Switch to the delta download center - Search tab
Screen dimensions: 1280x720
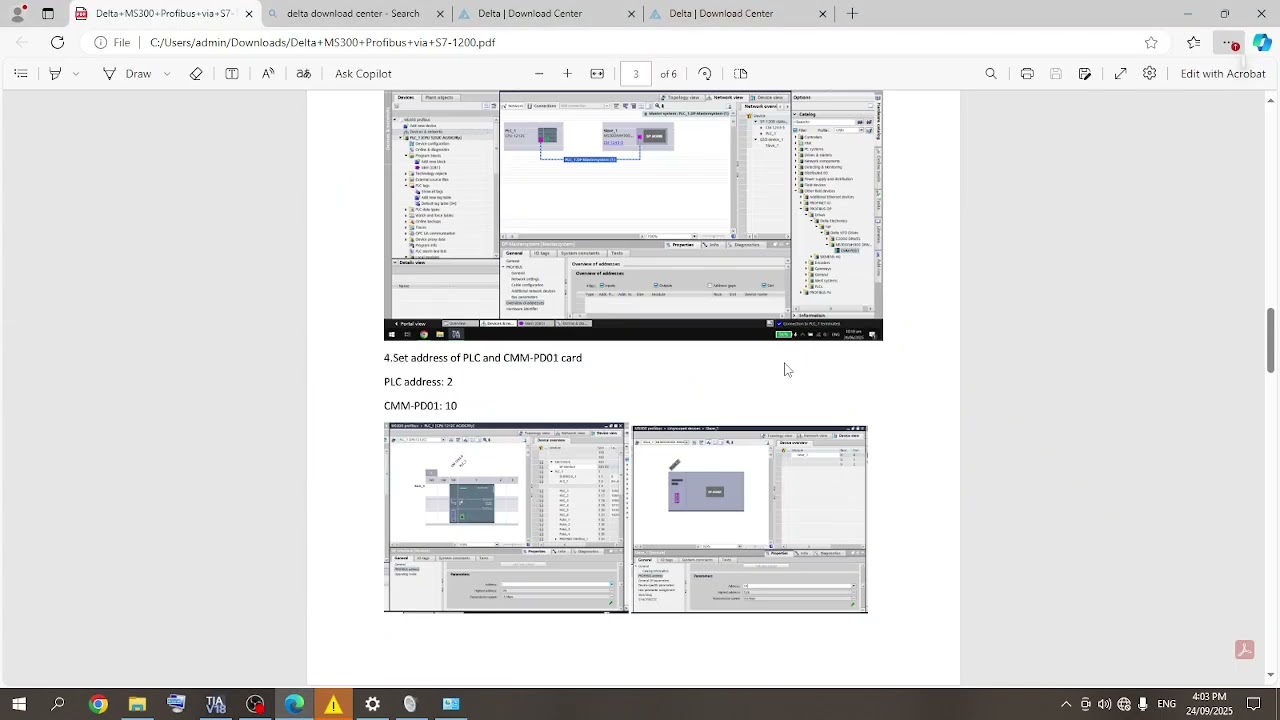(x=353, y=13)
